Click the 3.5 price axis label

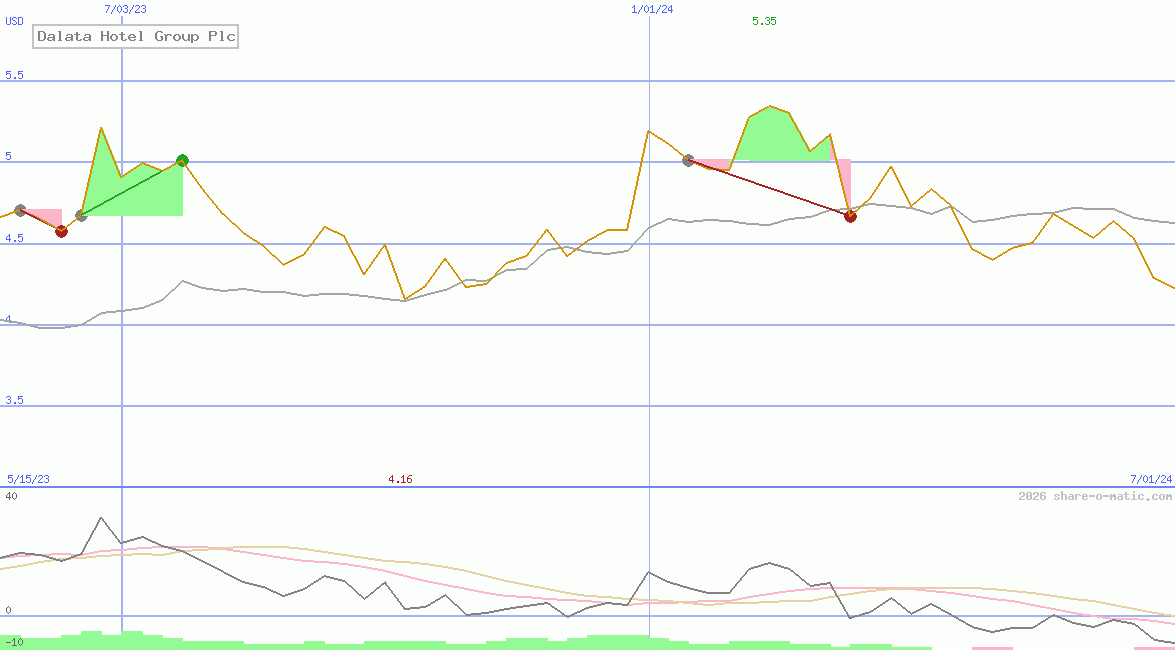click(14, 400)
